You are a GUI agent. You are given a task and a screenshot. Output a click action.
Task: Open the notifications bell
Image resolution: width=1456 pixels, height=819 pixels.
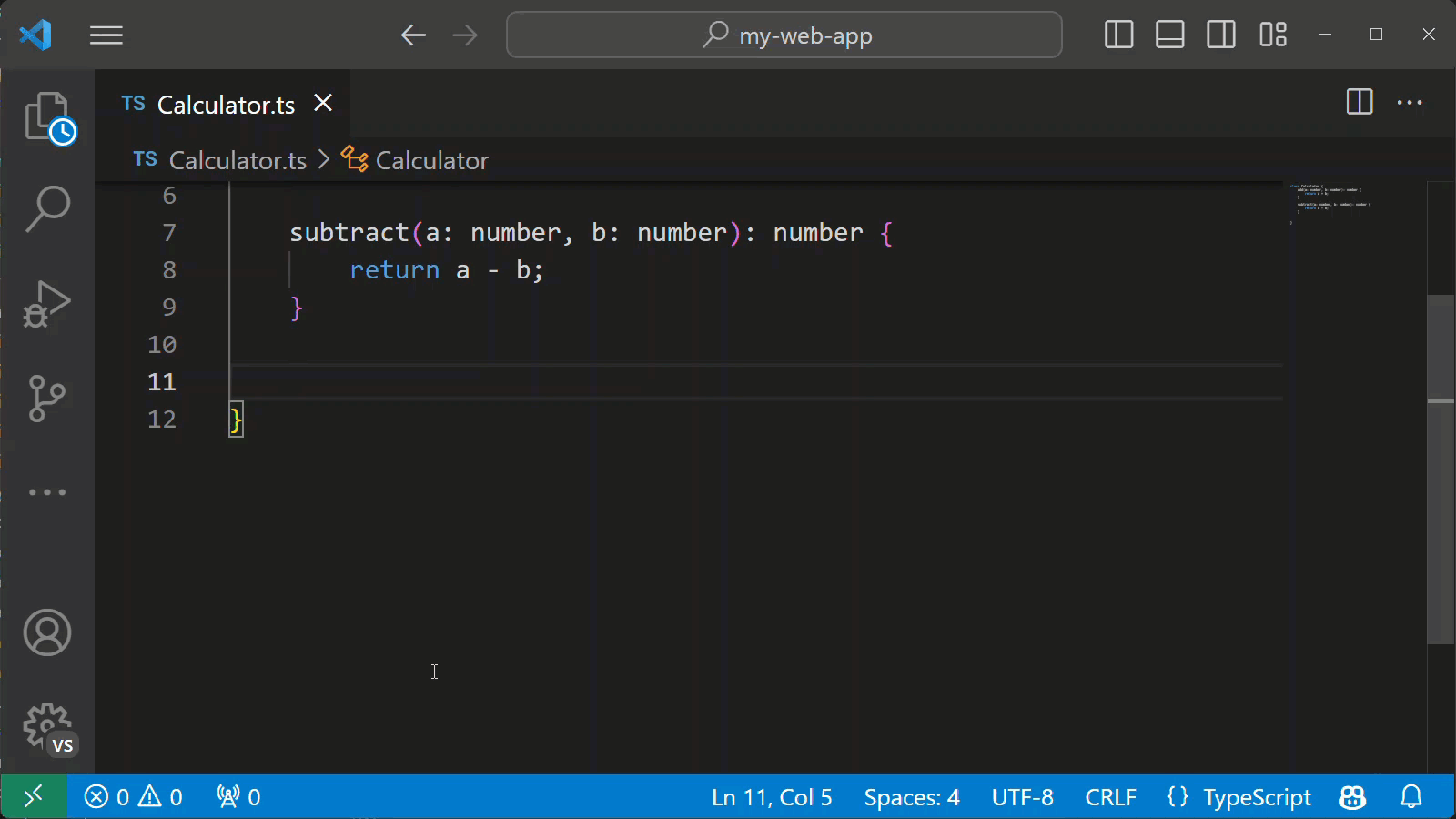coord(1410,797)
